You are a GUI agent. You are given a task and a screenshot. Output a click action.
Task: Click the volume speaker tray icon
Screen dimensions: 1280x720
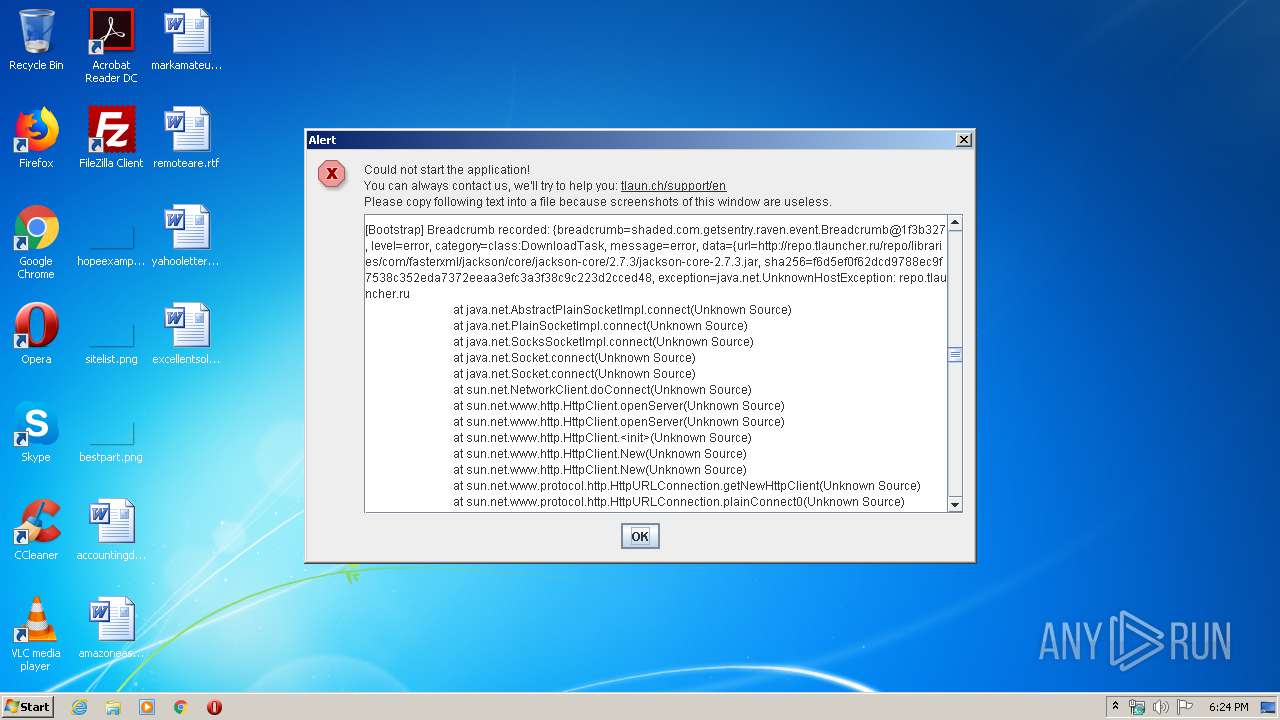click(1161, 707)
